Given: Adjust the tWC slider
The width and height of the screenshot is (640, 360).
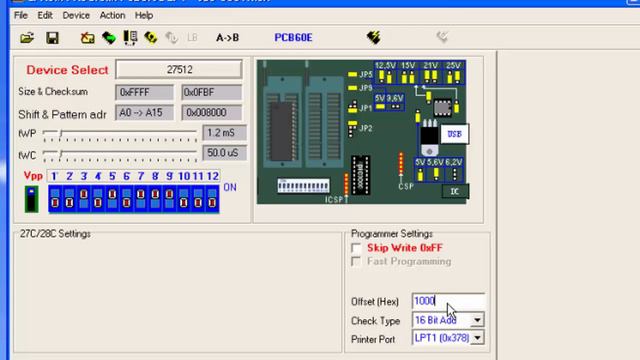Looking at the screenshot, I should 120,155.
